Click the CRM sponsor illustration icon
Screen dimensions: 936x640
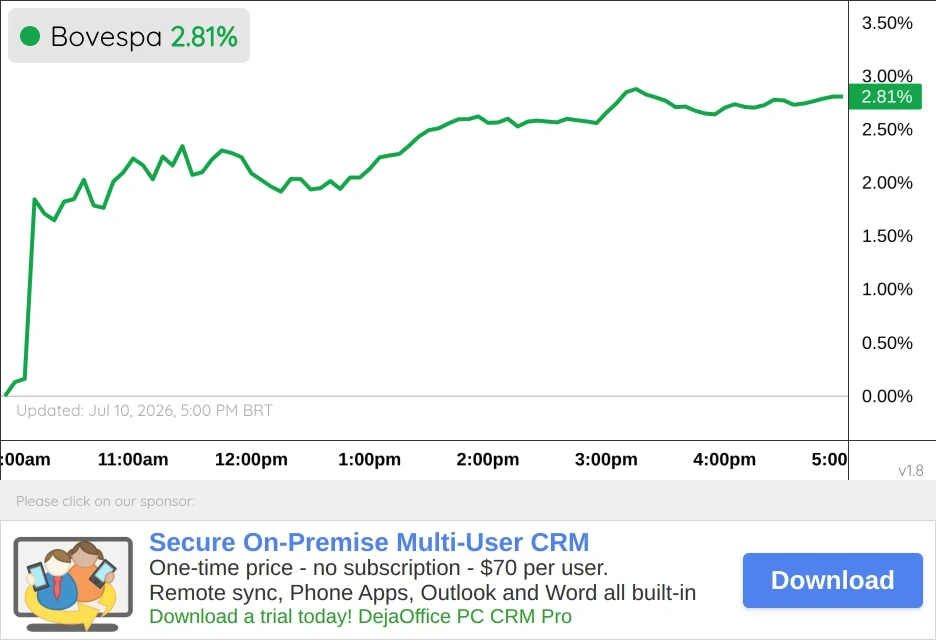point(73,584)
